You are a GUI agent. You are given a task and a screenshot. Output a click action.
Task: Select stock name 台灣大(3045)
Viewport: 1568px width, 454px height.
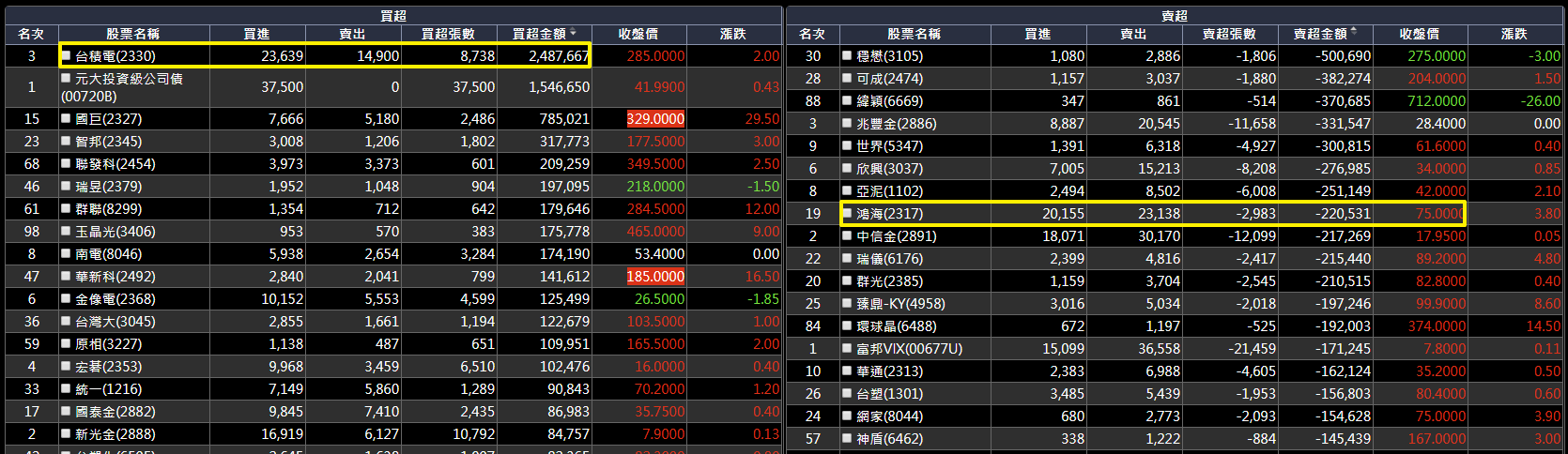pyautogui.click(x=115, y=322)
